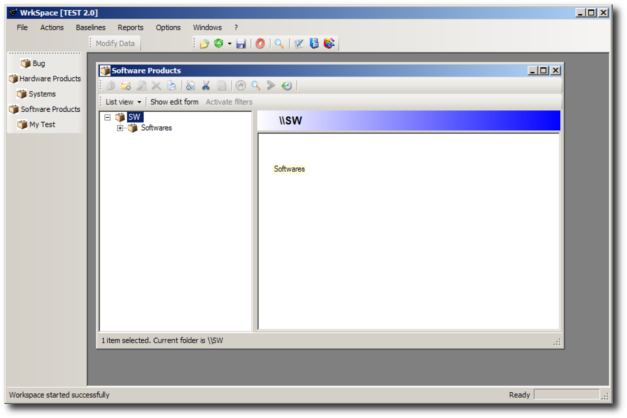Click the floppy disk save icon
Viewport: 627px width, 418px height.
point(241,44)
